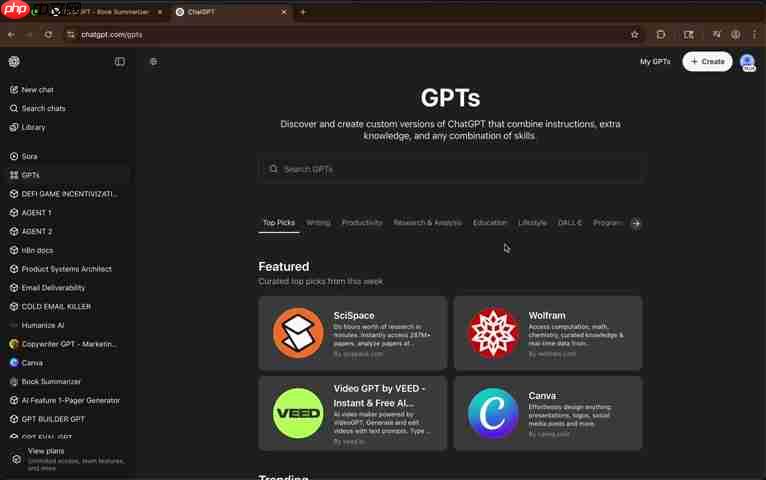This screenshot has width=766, height=480.
Task: Open the user profile avatar menu
Action: [747, 62]
